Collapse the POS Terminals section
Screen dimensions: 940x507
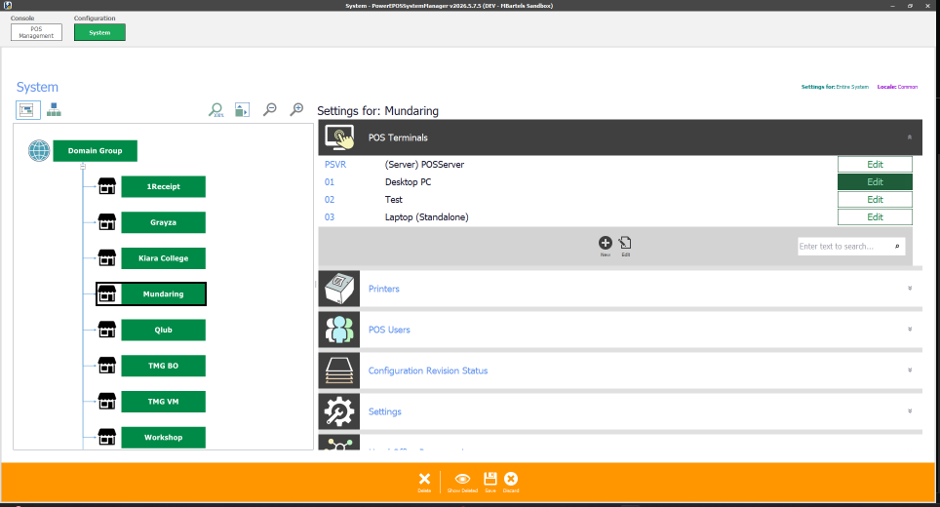coord(909,137)
